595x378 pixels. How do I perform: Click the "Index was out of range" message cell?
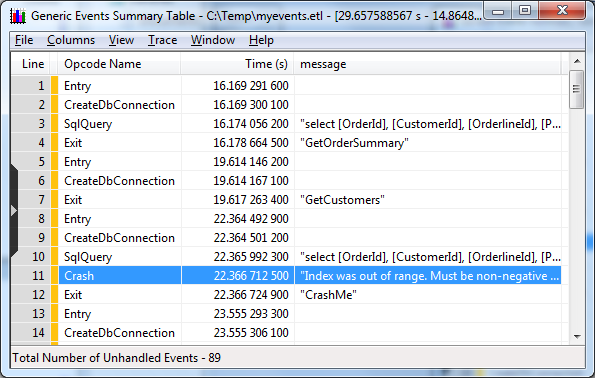pyautogui.click(x=428, y=276)
